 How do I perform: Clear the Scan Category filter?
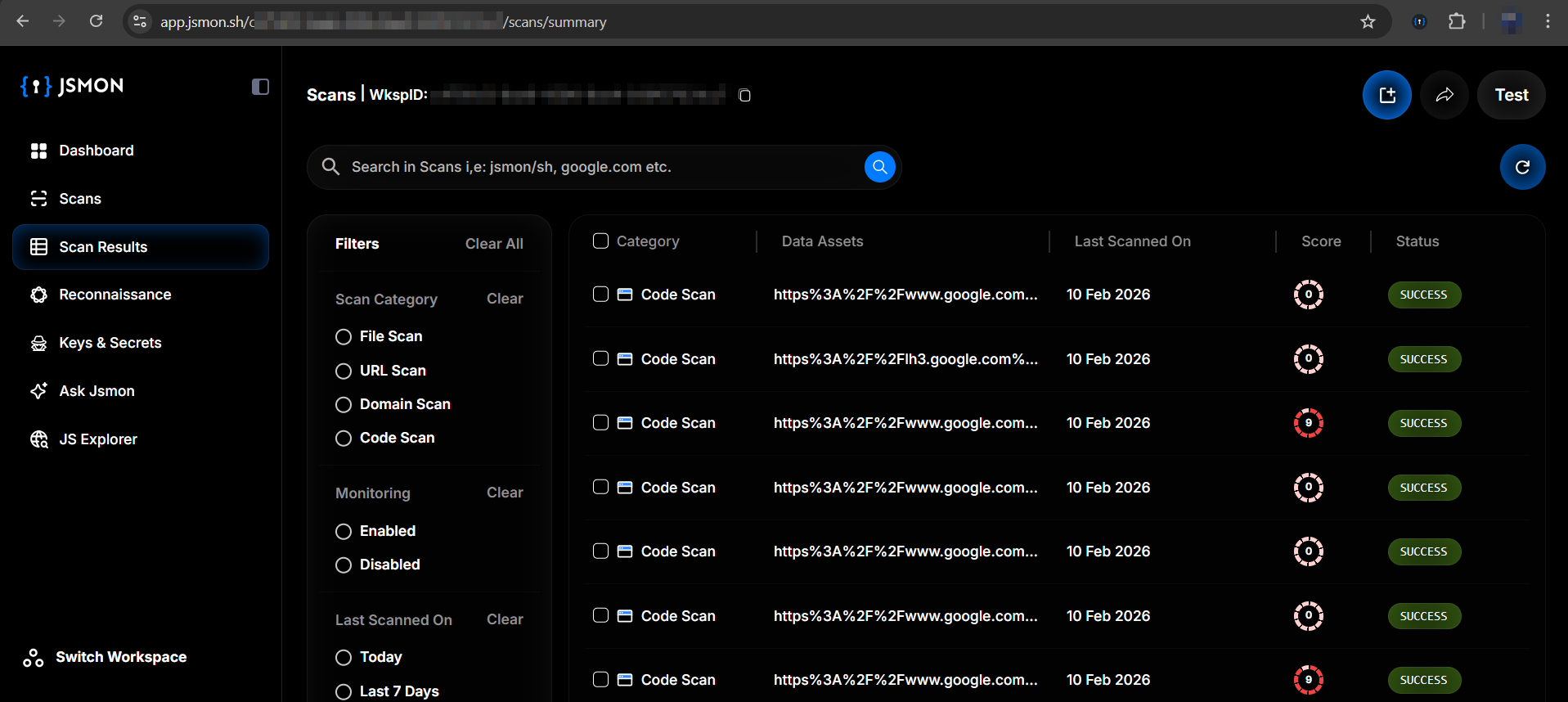(505, 299)
